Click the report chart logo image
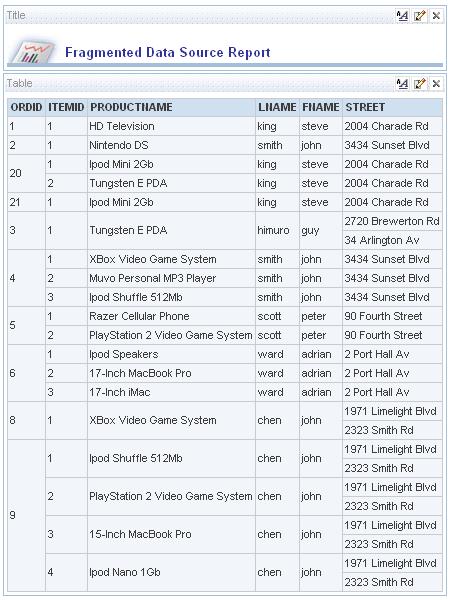Image resolution: width=450 pixels, height=600 pixels. [32, 52]
